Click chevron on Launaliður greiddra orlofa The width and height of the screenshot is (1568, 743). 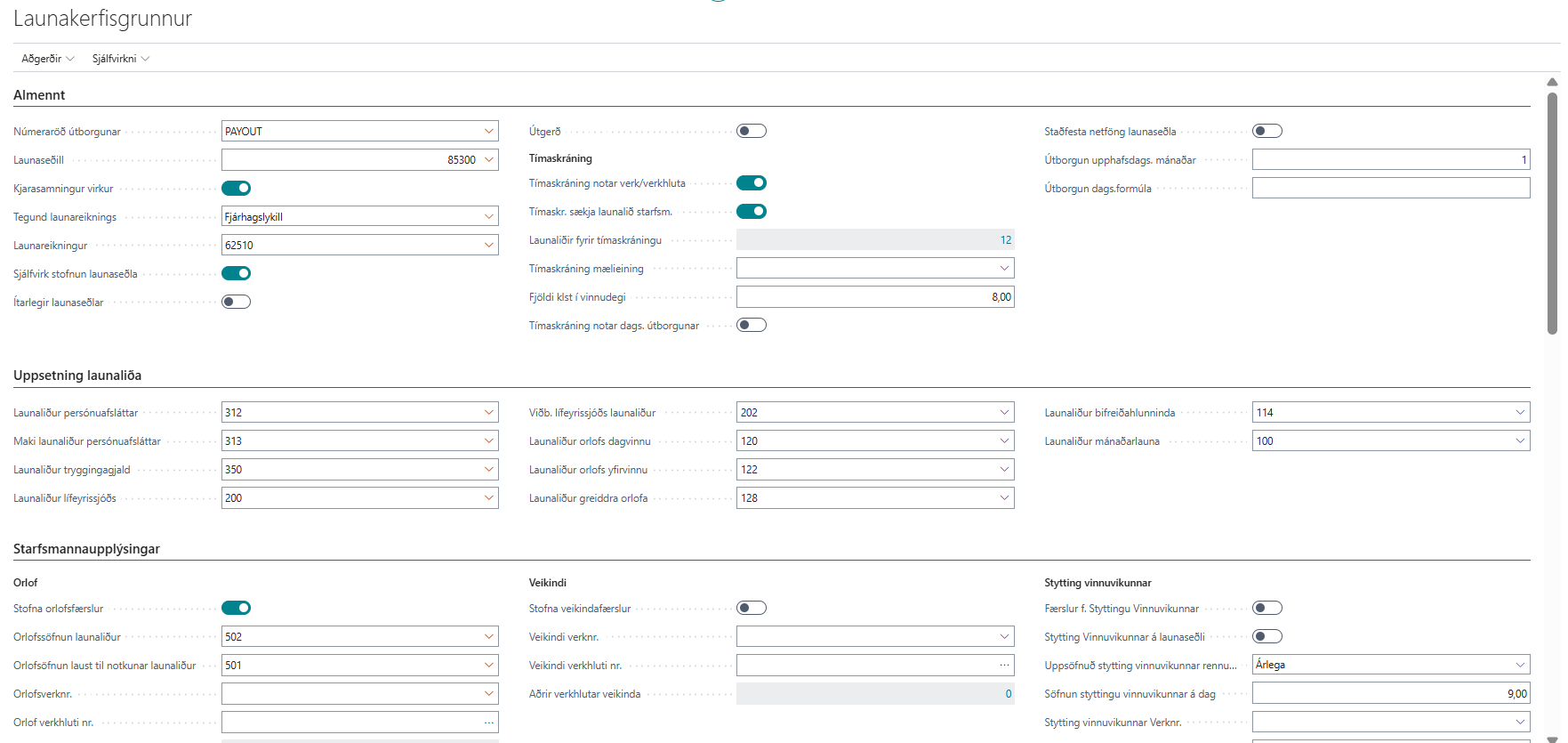tap(1004, 498)
